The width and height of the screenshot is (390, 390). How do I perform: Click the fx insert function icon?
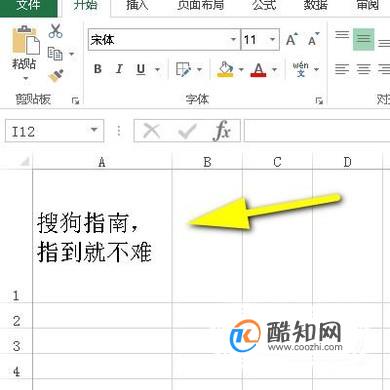point(222,131)
